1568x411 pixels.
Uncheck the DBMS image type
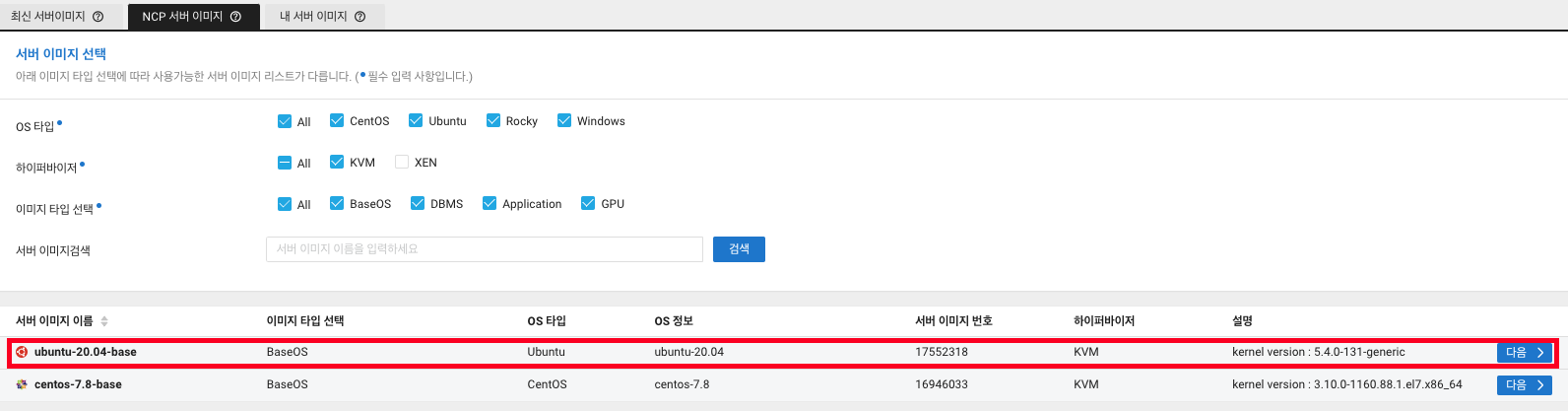(418, 203)
